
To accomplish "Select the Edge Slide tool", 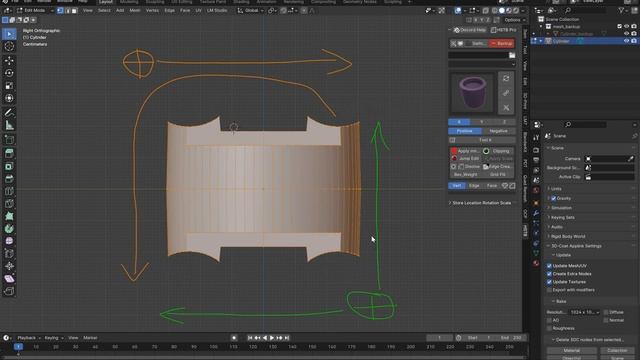I will (9, 254).
